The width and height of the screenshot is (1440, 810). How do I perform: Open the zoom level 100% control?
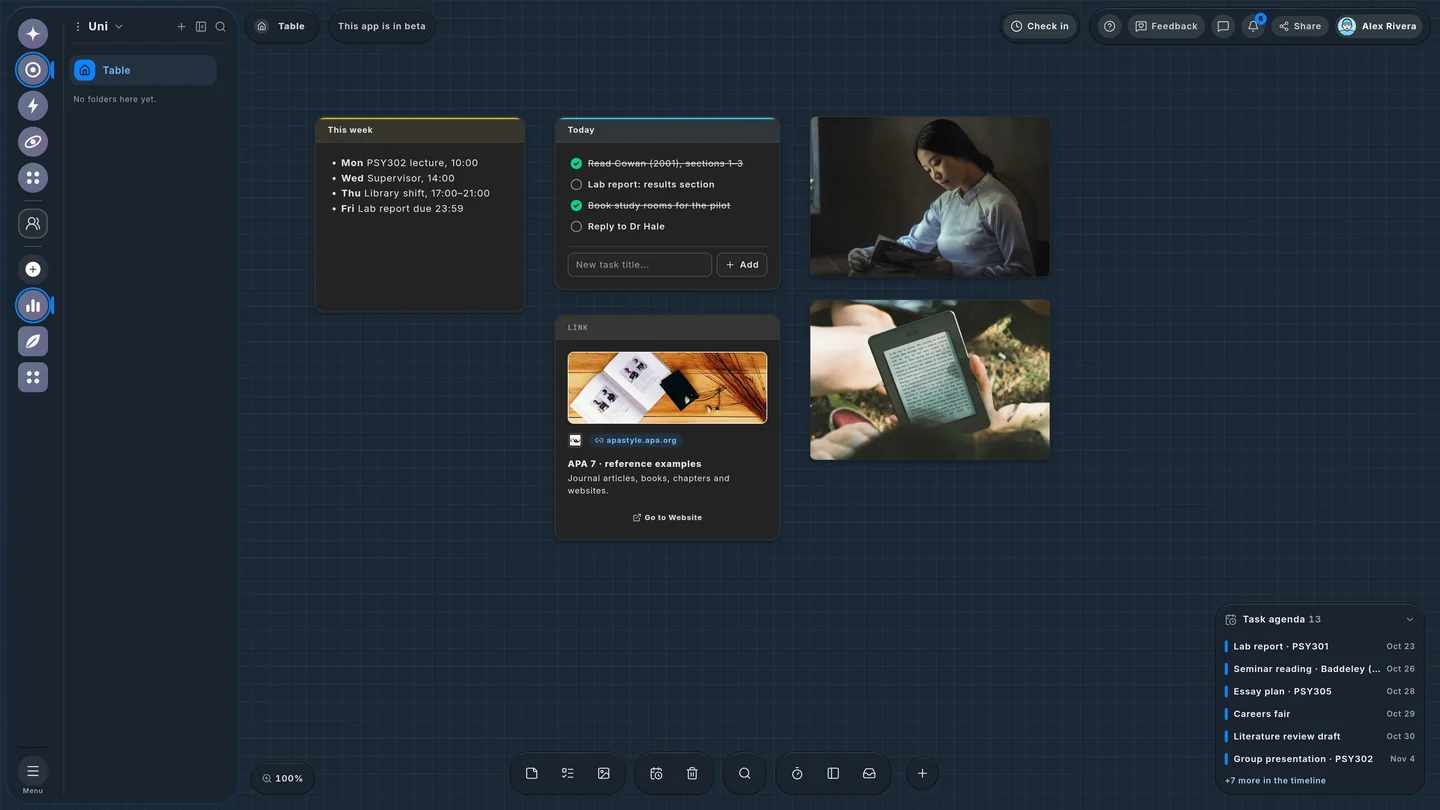[283, 779]
